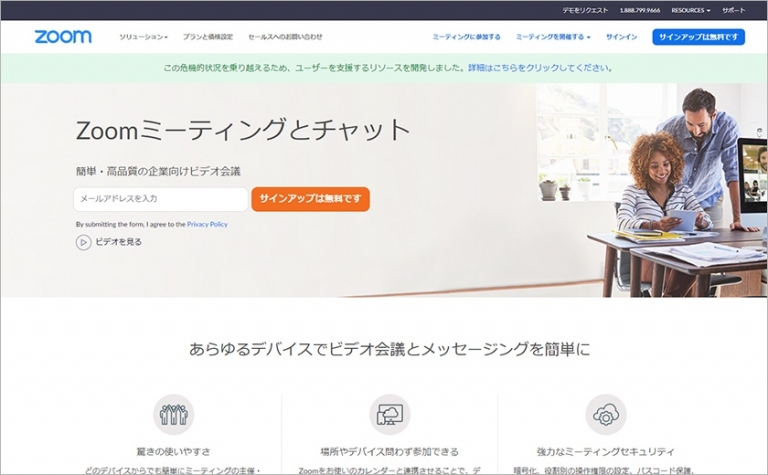
Task: Click 場所やデバイス問わず参加できる title text
Action: pyautogui.click(x=389, y=451)
